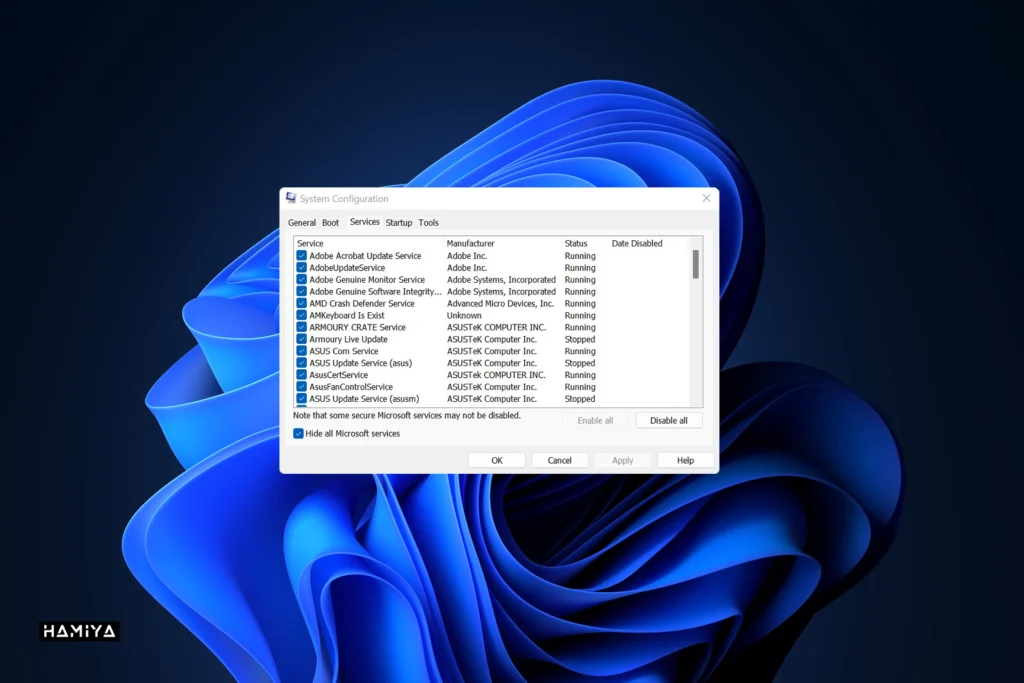Click the Apply button
The width and height of the screenshot is (1024, 683).
622,460
